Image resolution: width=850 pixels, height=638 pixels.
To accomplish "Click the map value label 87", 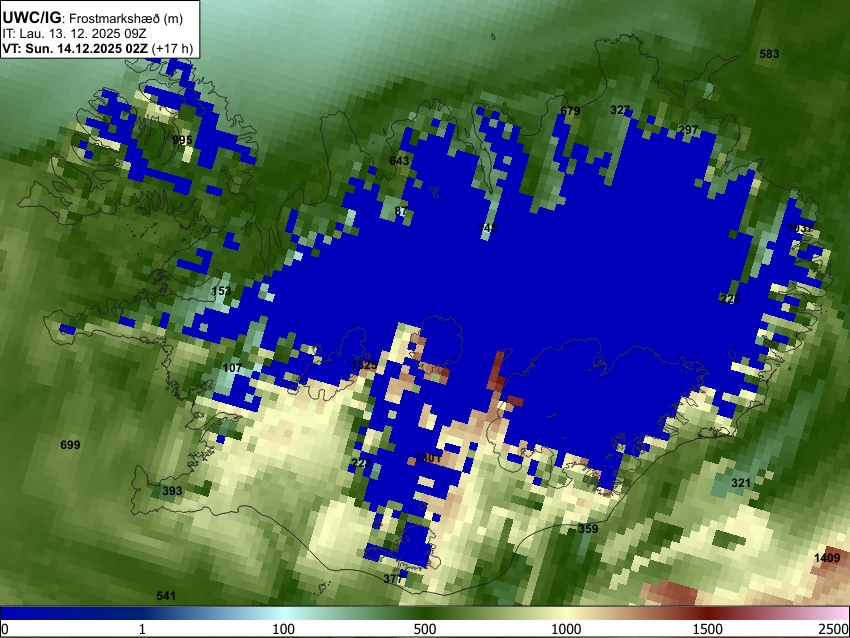I will 401,211.
